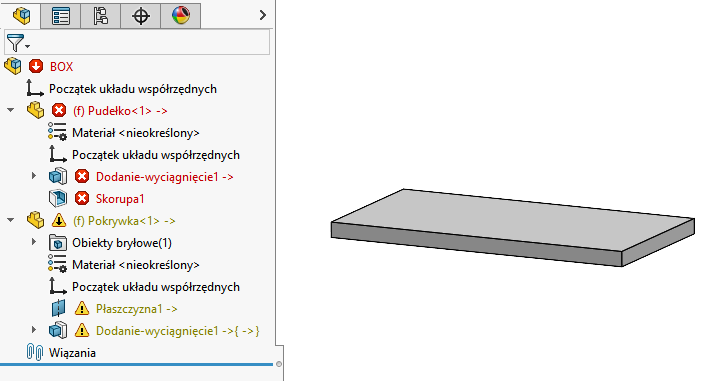Click the Skorupa1 shell feature icon
The height and width of the screenshot is (381, 723).
tap(58, 198)
